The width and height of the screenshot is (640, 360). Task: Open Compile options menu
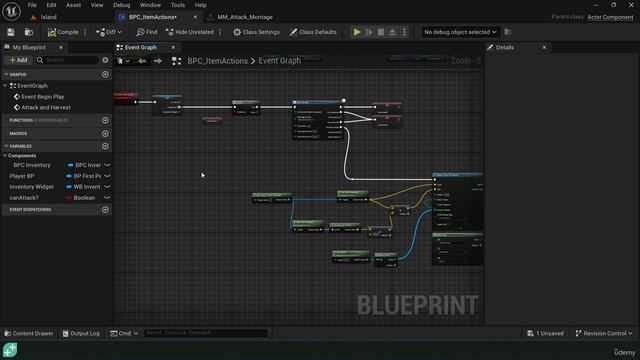(x=85, y=32)
